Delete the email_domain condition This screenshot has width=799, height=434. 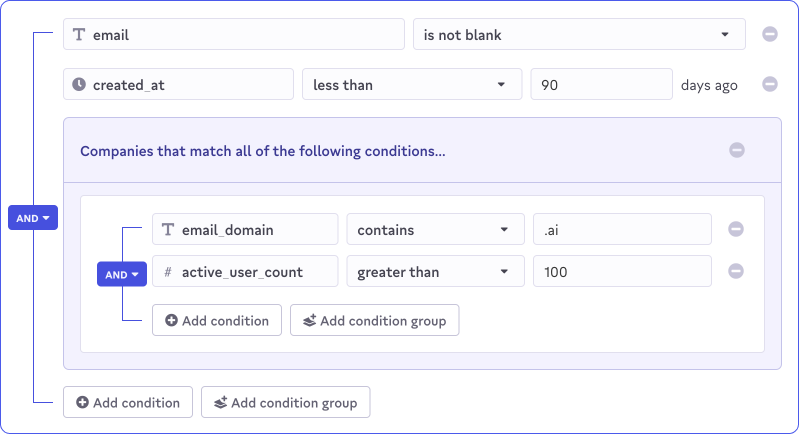tap(736, 229)
